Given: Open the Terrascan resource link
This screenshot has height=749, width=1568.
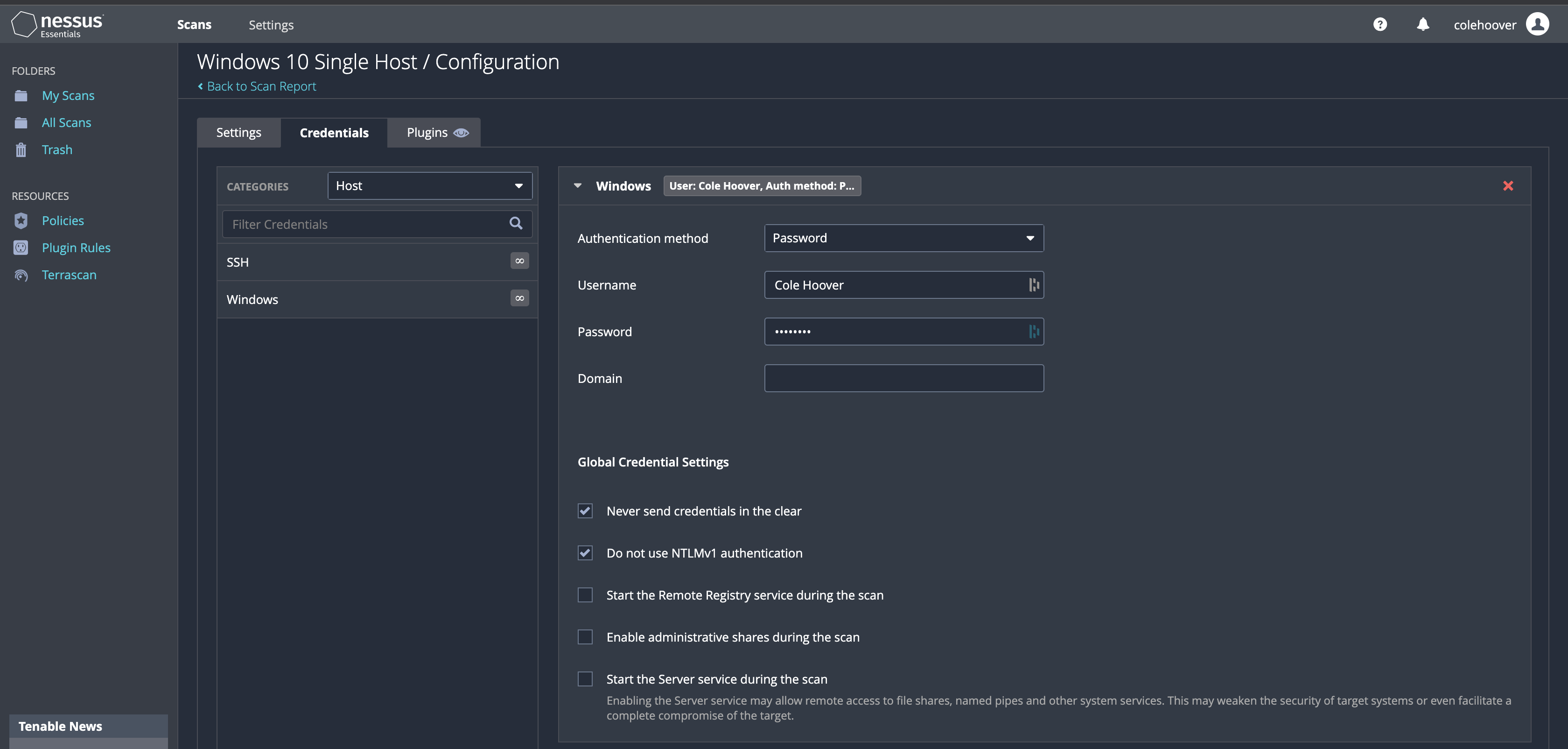Looking at the screenshot, I should (x=69, y=275).
